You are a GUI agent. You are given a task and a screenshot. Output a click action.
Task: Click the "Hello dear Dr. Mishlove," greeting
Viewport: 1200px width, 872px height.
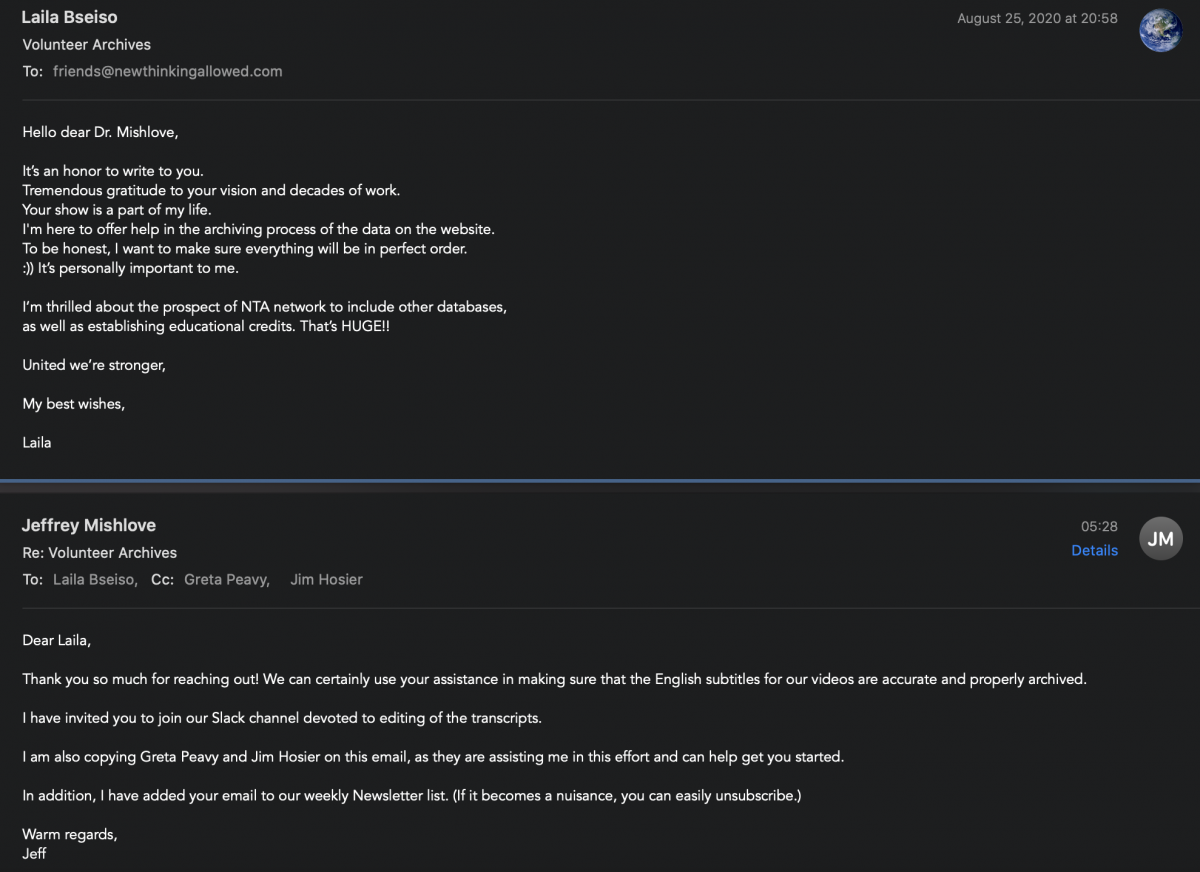coord(100,132)
